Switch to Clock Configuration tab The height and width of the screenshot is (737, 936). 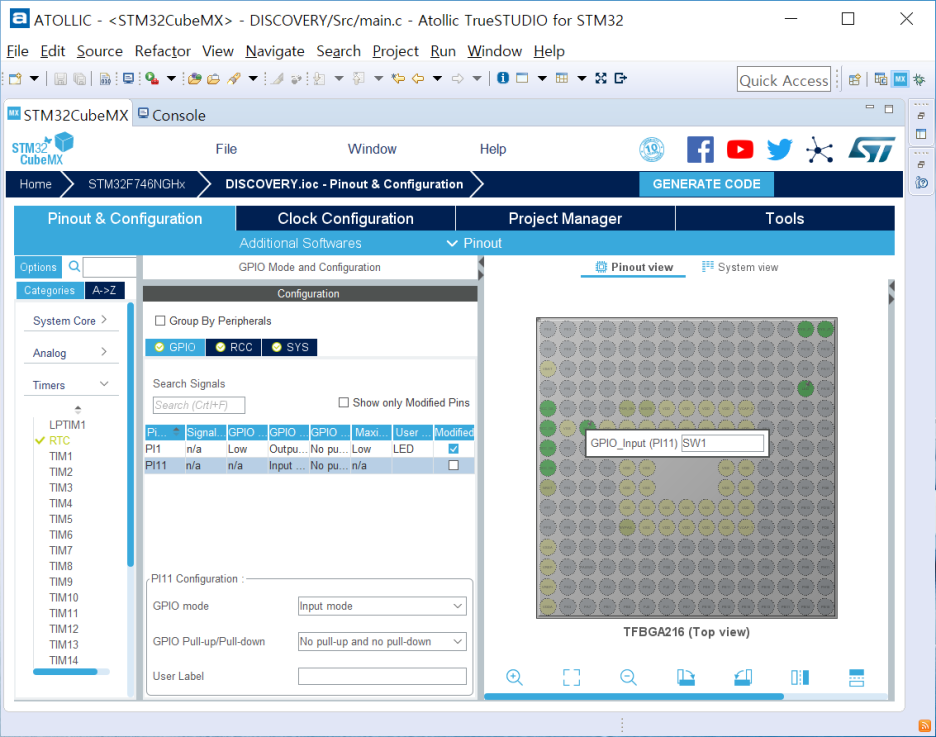click(x=346, y=218)
